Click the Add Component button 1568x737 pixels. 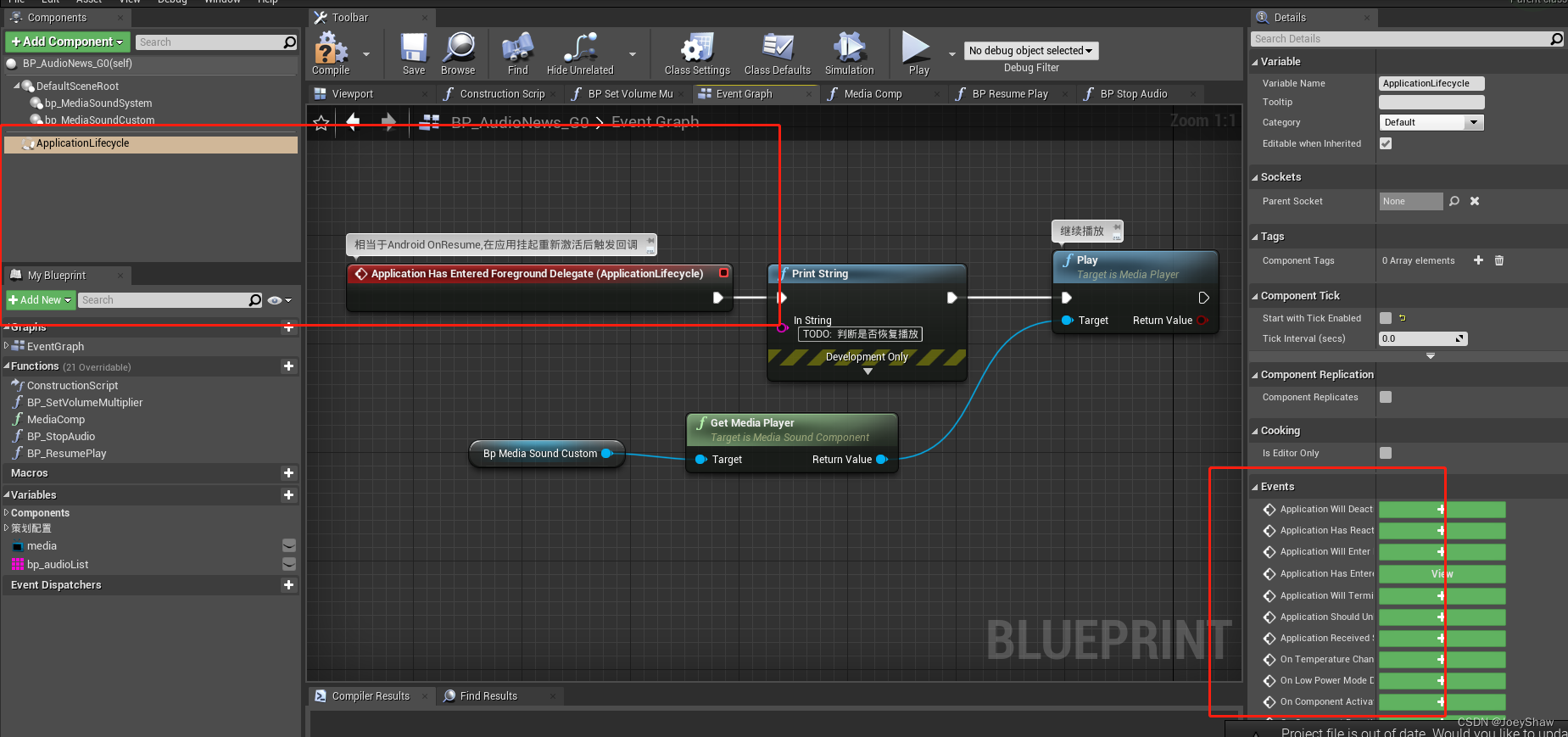coord(67,42)
